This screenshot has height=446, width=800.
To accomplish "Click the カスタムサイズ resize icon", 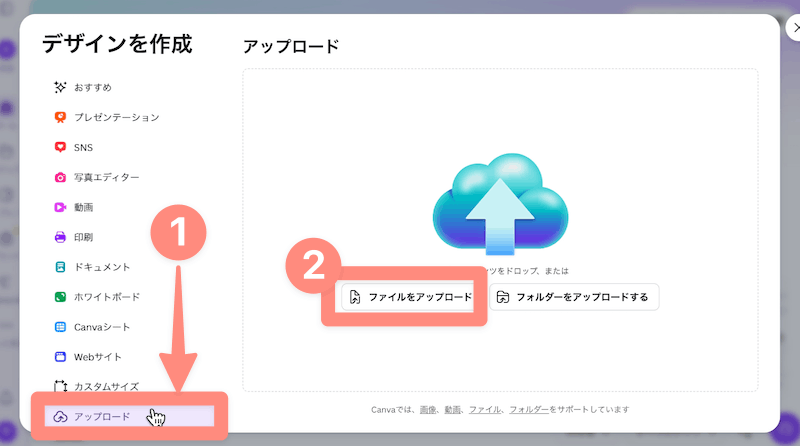I will pyautogui.click(x=60, y=386).
